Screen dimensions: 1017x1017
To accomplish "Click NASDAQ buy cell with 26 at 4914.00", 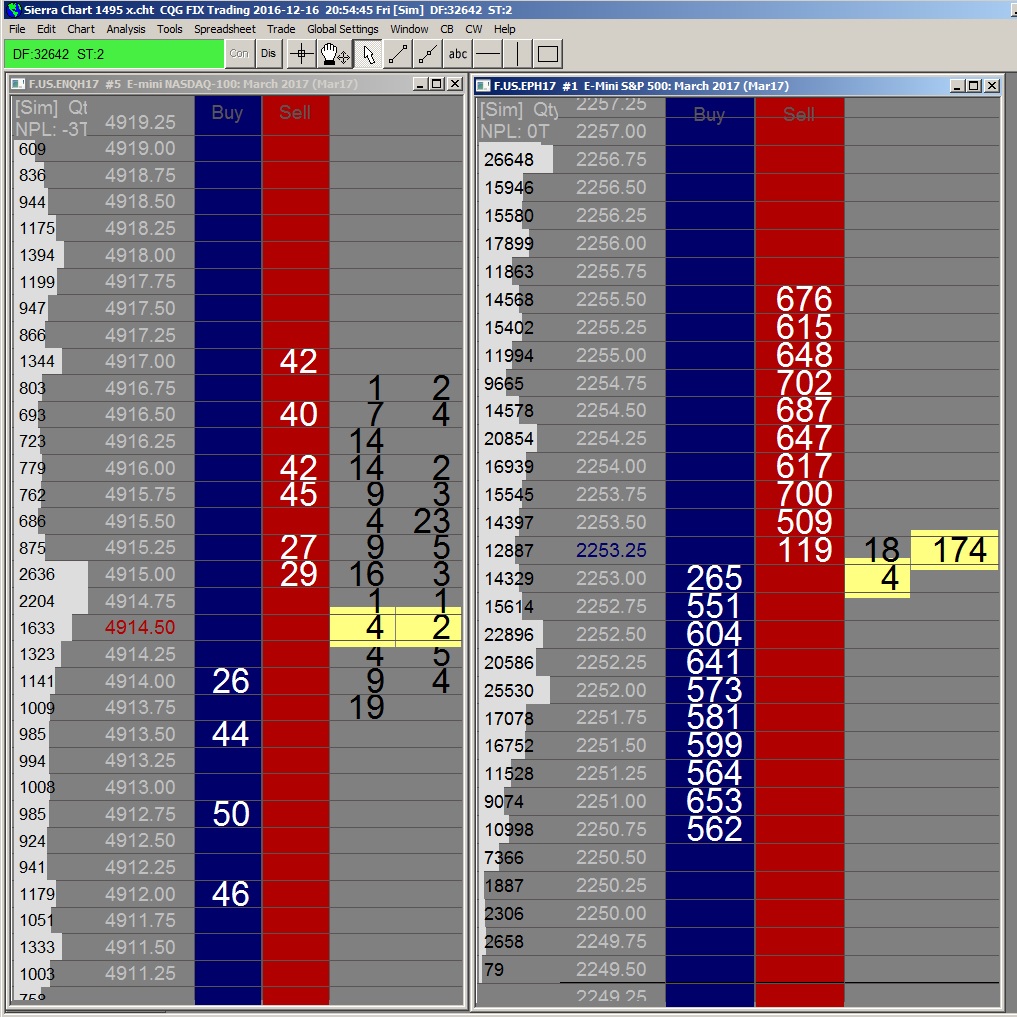I will pos(228,681).
